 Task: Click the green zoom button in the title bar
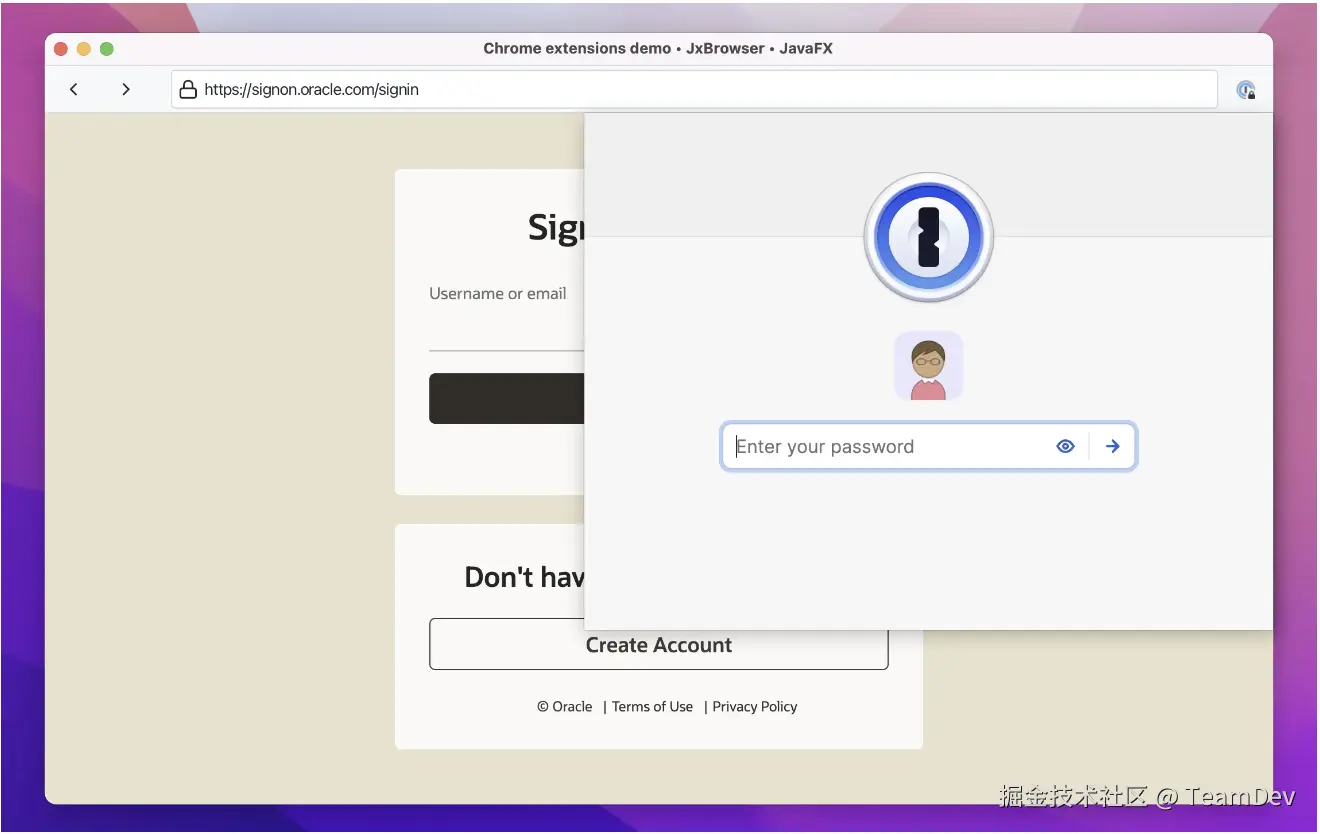pyautogui.click(x=107, y=47)
